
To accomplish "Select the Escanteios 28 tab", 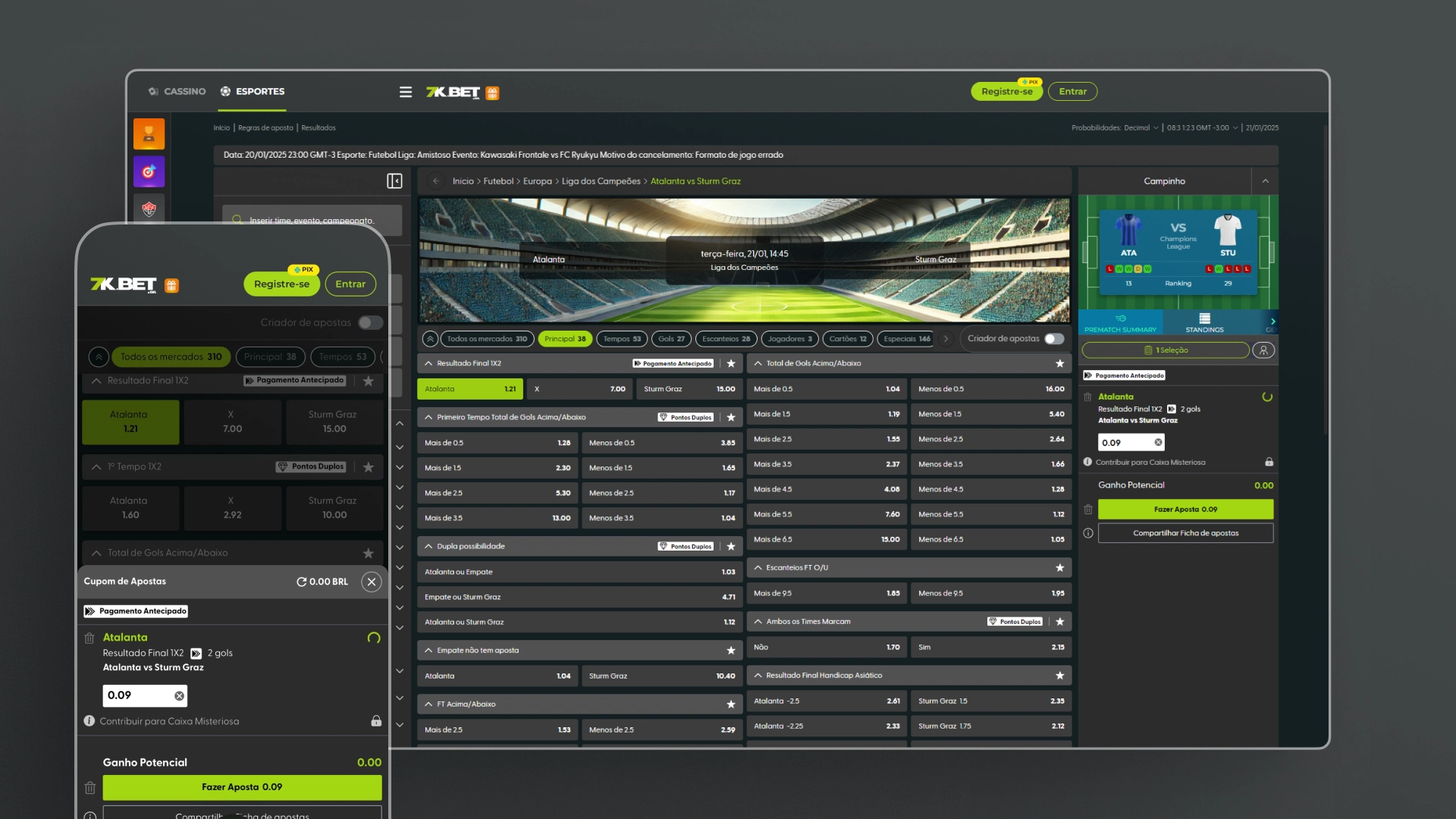I will (726, 339).
